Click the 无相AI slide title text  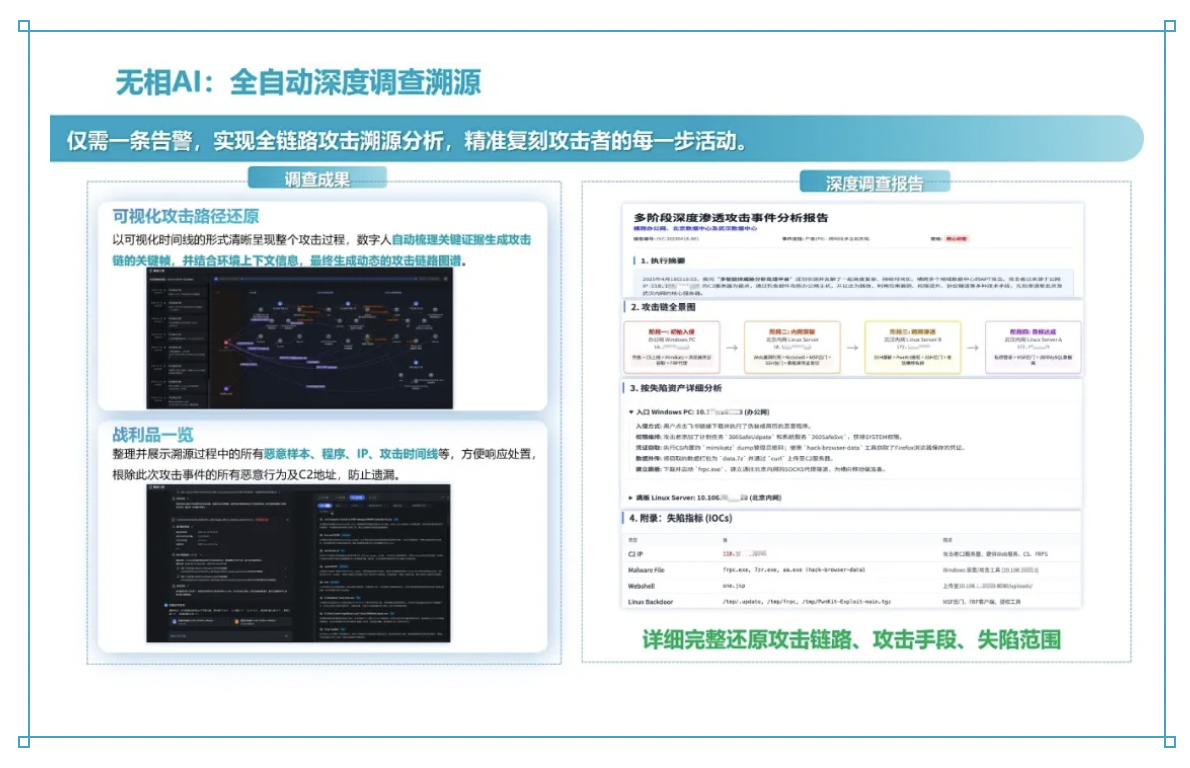pyautogui.click(x=298, y=81)
